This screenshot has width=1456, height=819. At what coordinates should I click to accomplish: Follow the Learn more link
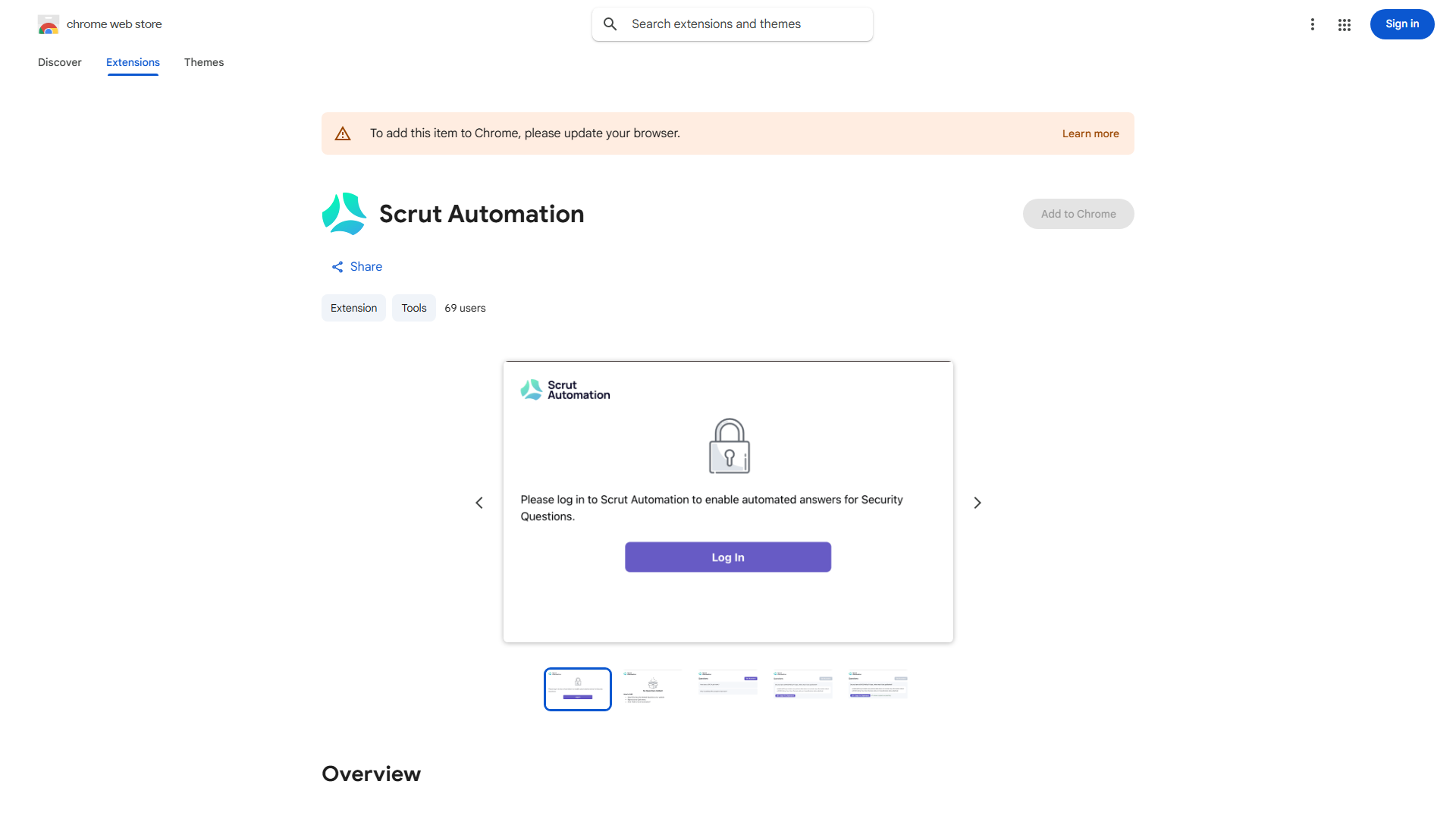1090,133
